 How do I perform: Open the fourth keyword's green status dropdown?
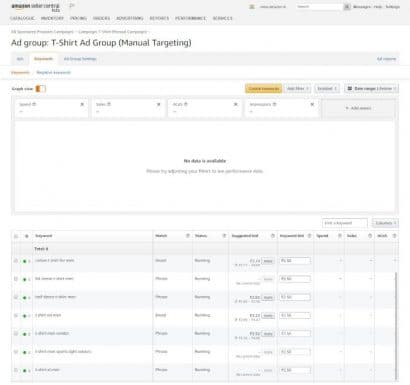click(x=26, y=316)
